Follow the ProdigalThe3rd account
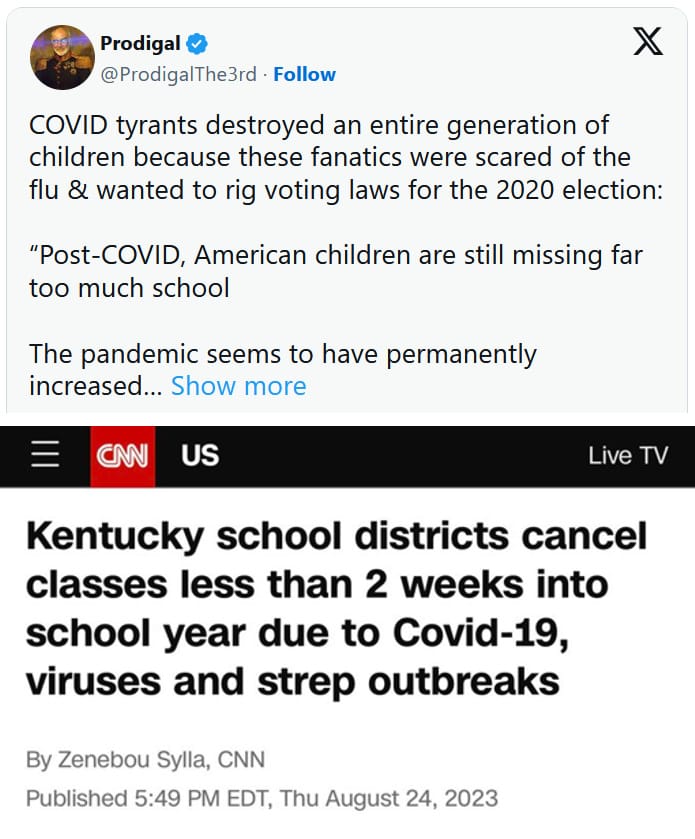Image resolution: width=695 pixels, height=839 pixels. [x=304, y=74]
